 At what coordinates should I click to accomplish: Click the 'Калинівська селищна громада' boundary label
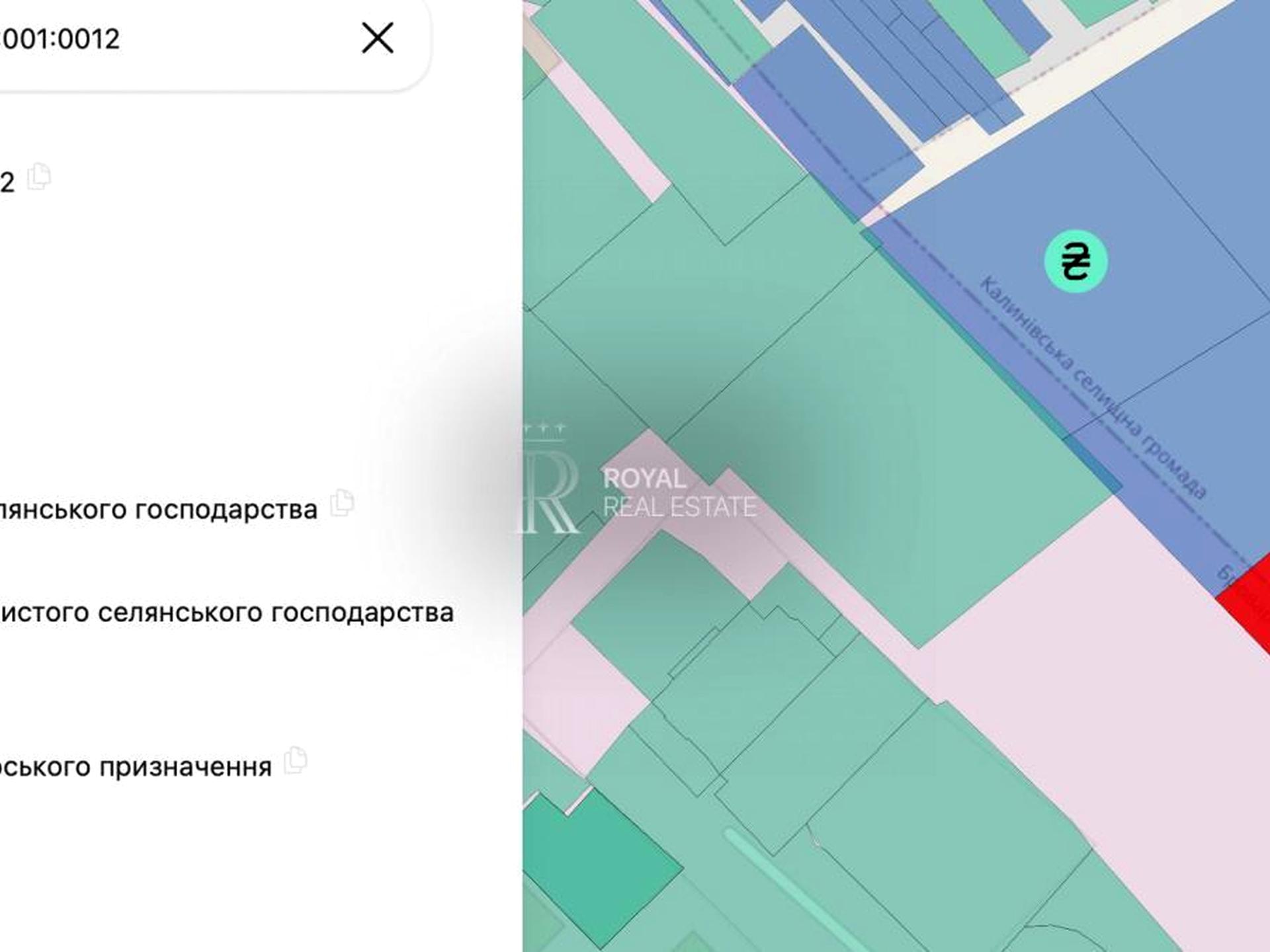[1093, 388]
